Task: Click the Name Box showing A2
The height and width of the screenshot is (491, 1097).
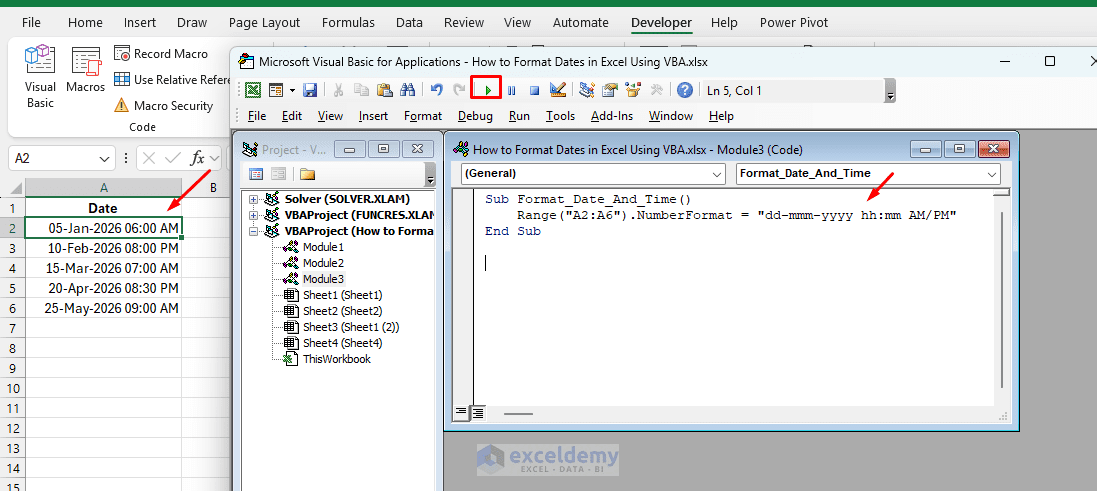Action: tap(62, 159)
